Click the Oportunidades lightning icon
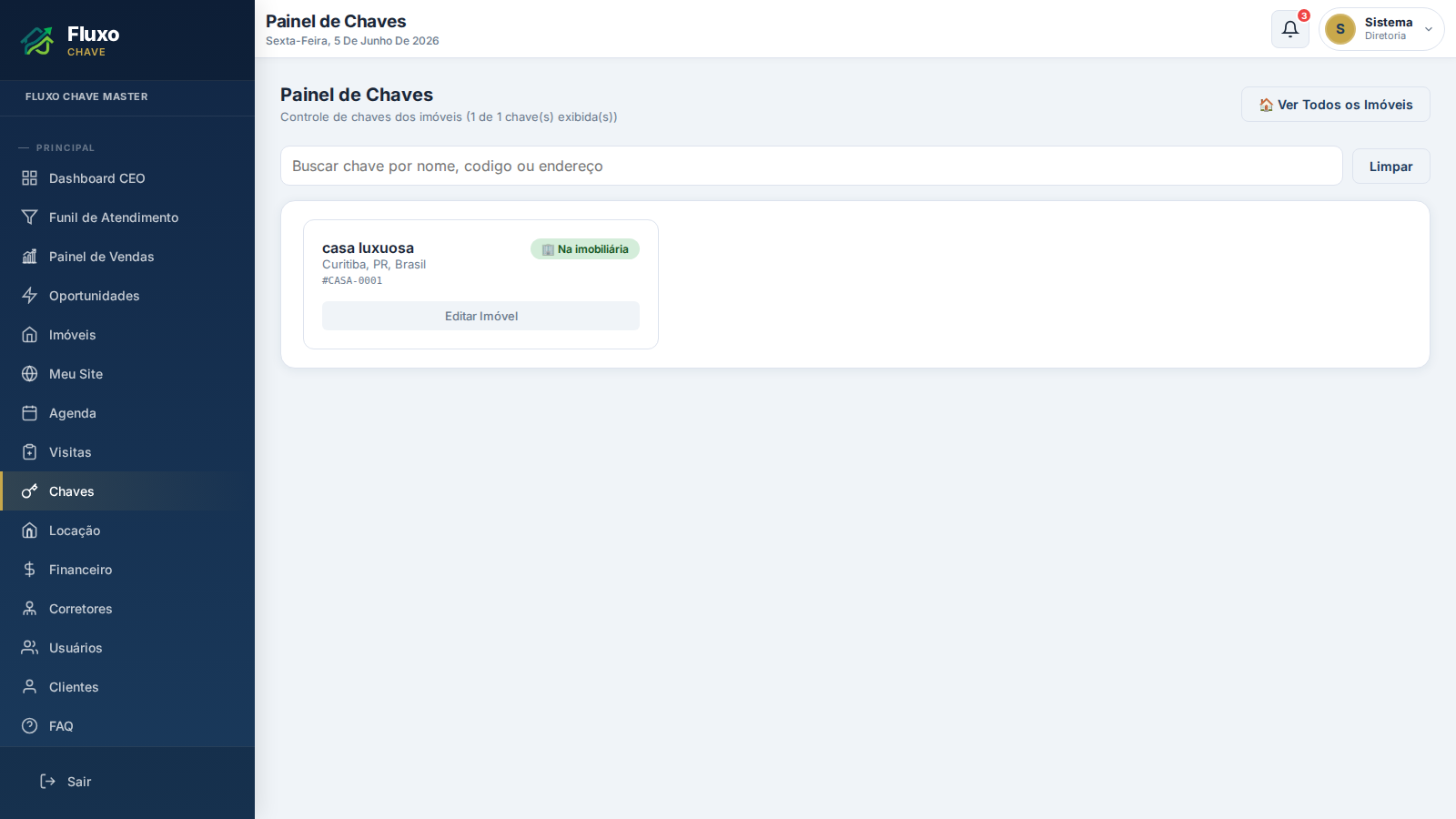The width and height of the screenshot is (1456, 819). tap(30, 296)
